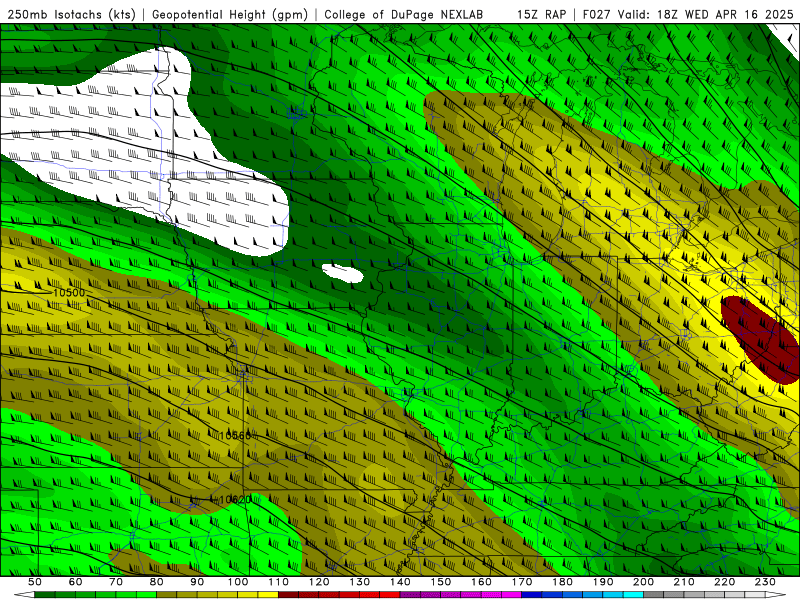The width and height of the screenshot is (800, 600).
Task: Click the 100 value on the legend scale
Action: pos(238,582)
